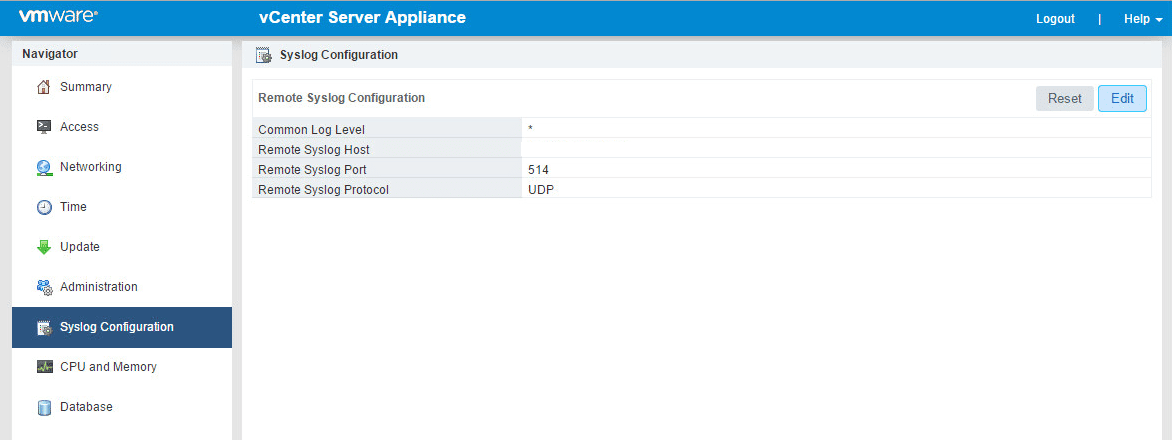Select the Syslog Configuration navigator item
The image size is (1172, 440).
(117, 327)
